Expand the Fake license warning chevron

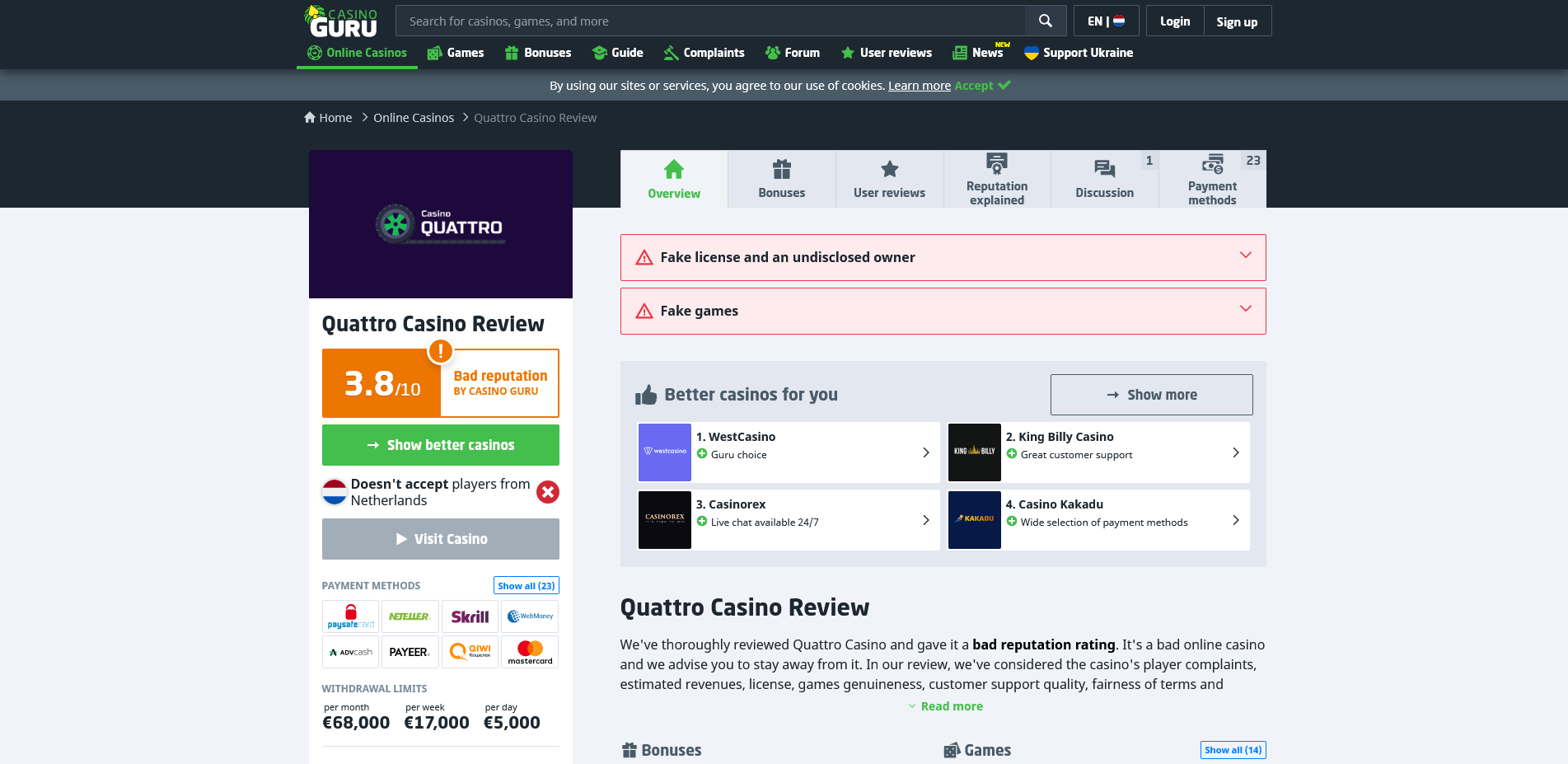1246,255
